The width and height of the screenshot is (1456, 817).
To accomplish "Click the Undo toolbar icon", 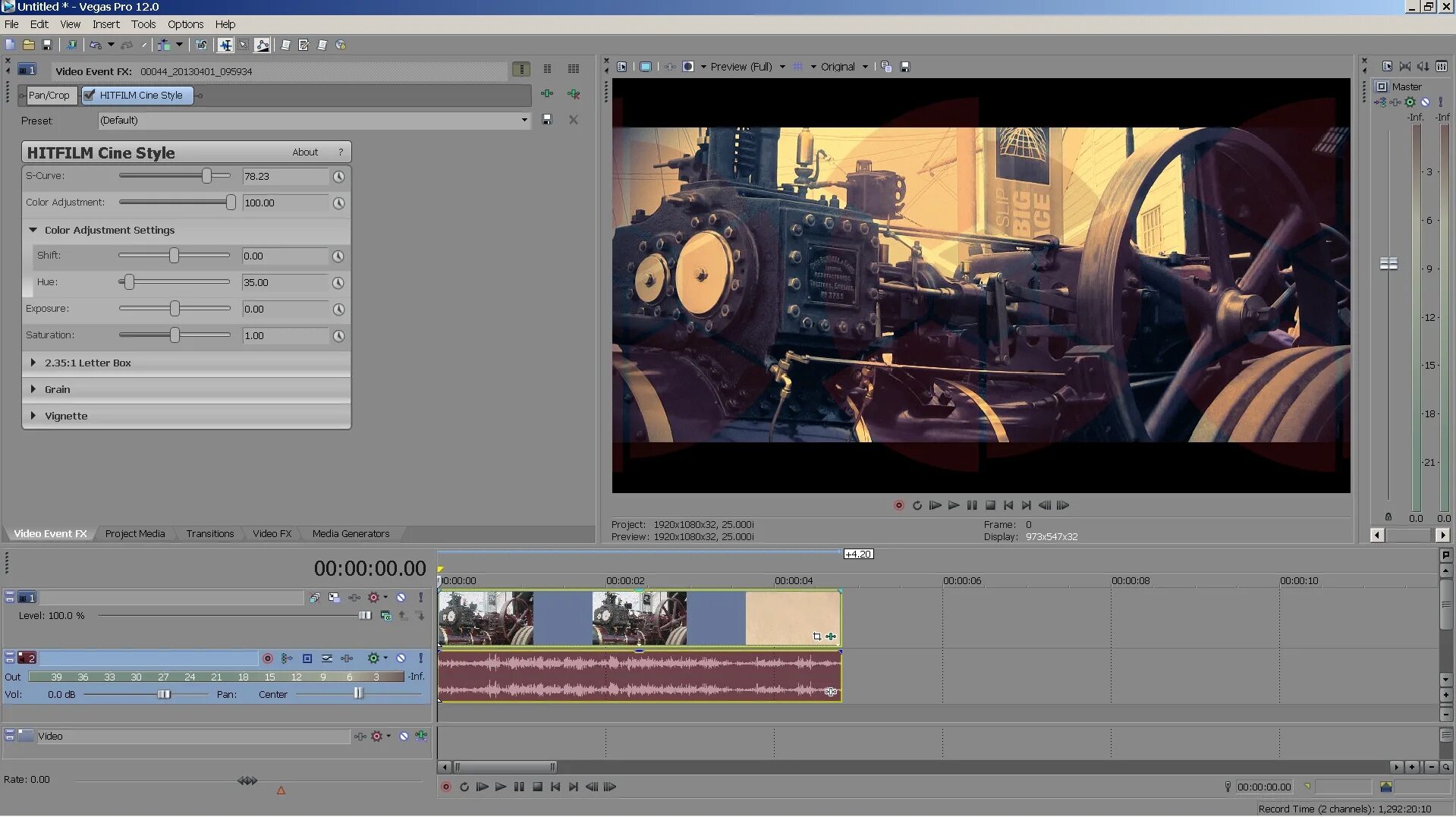I will tap(95, 45).
